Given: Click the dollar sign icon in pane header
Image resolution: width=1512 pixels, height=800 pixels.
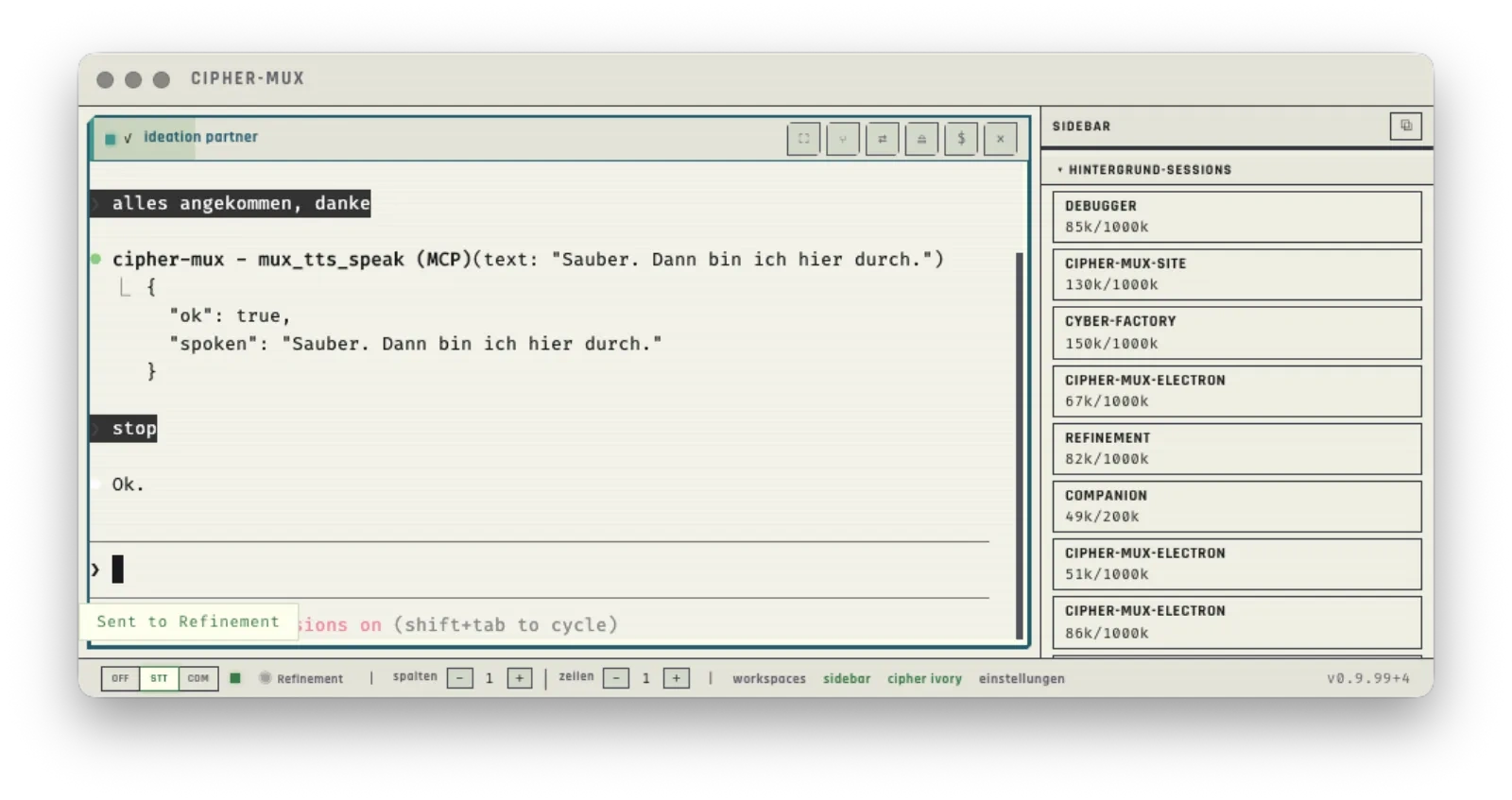Looking at the screenshot, I should pos(961,139).
